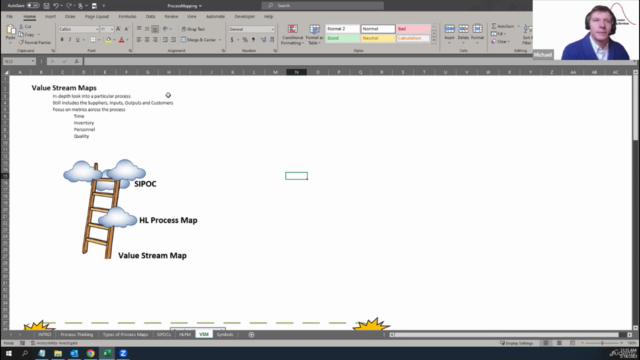Switch to the Formulas tab

click(x=127, y=17)
